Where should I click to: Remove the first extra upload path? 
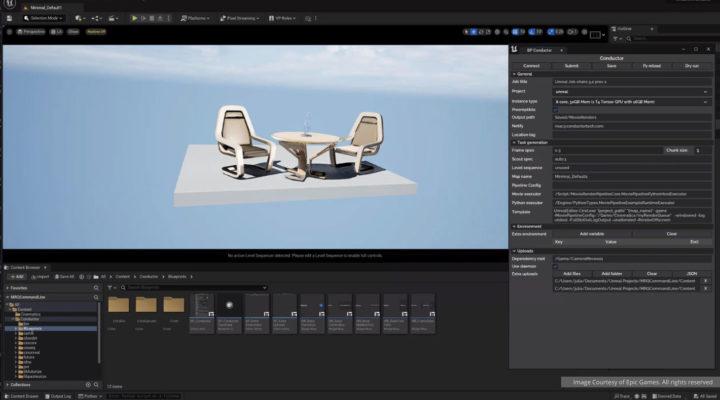tap(706, 281)
